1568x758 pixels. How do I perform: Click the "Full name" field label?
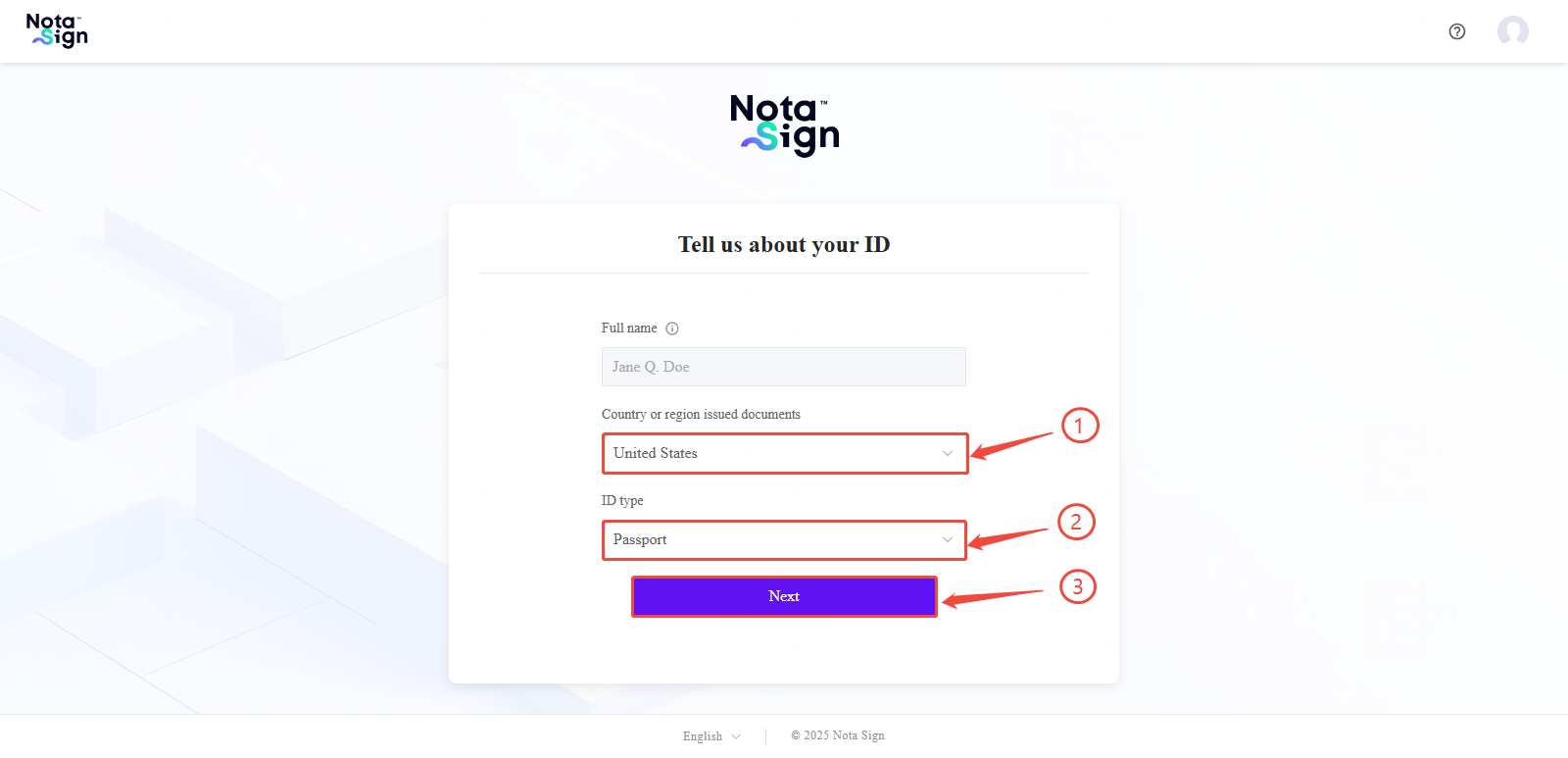[x=629, y=328]
